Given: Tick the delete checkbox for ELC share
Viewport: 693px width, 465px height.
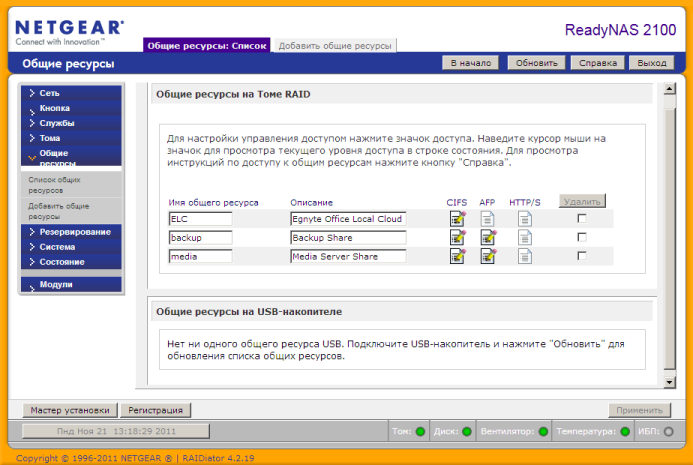Looking at the screenshot, I should 582,218.
